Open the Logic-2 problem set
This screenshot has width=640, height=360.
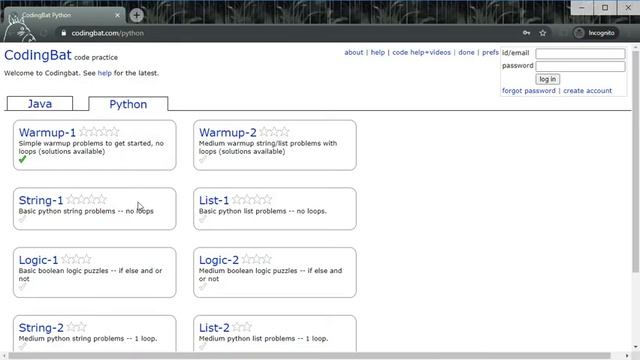tap(219, 260)
